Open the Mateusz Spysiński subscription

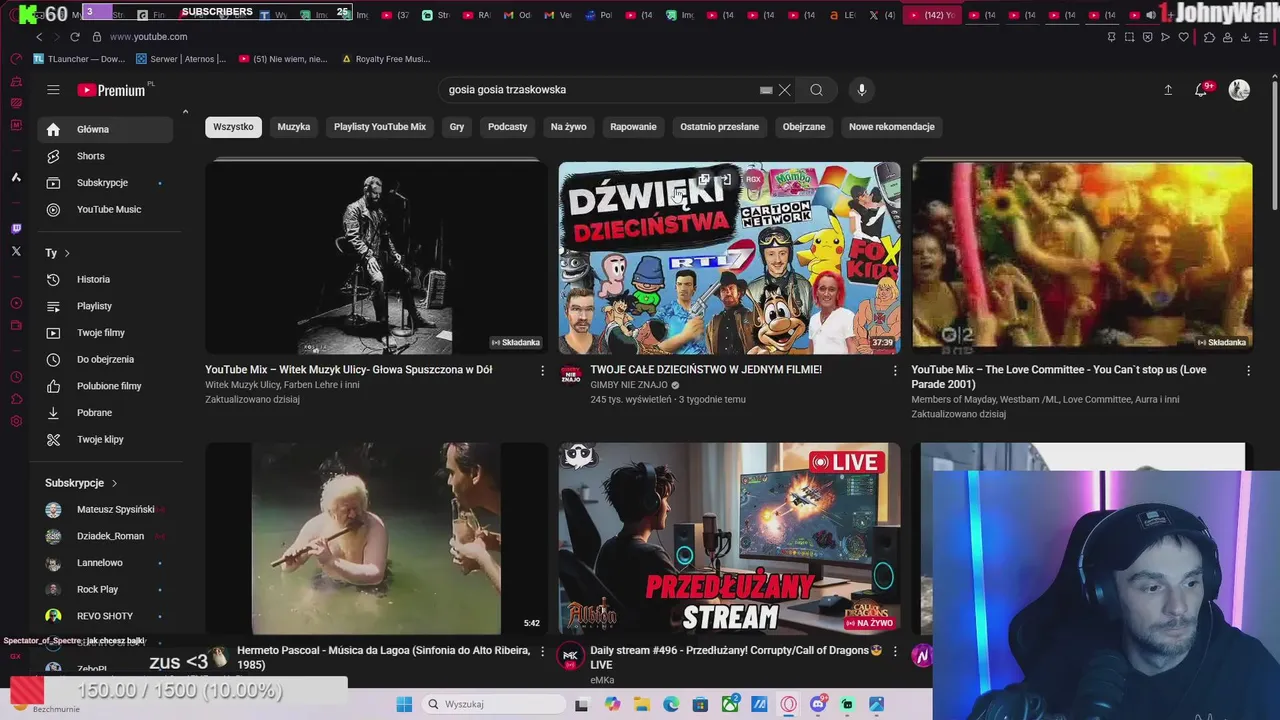[106, 509]
